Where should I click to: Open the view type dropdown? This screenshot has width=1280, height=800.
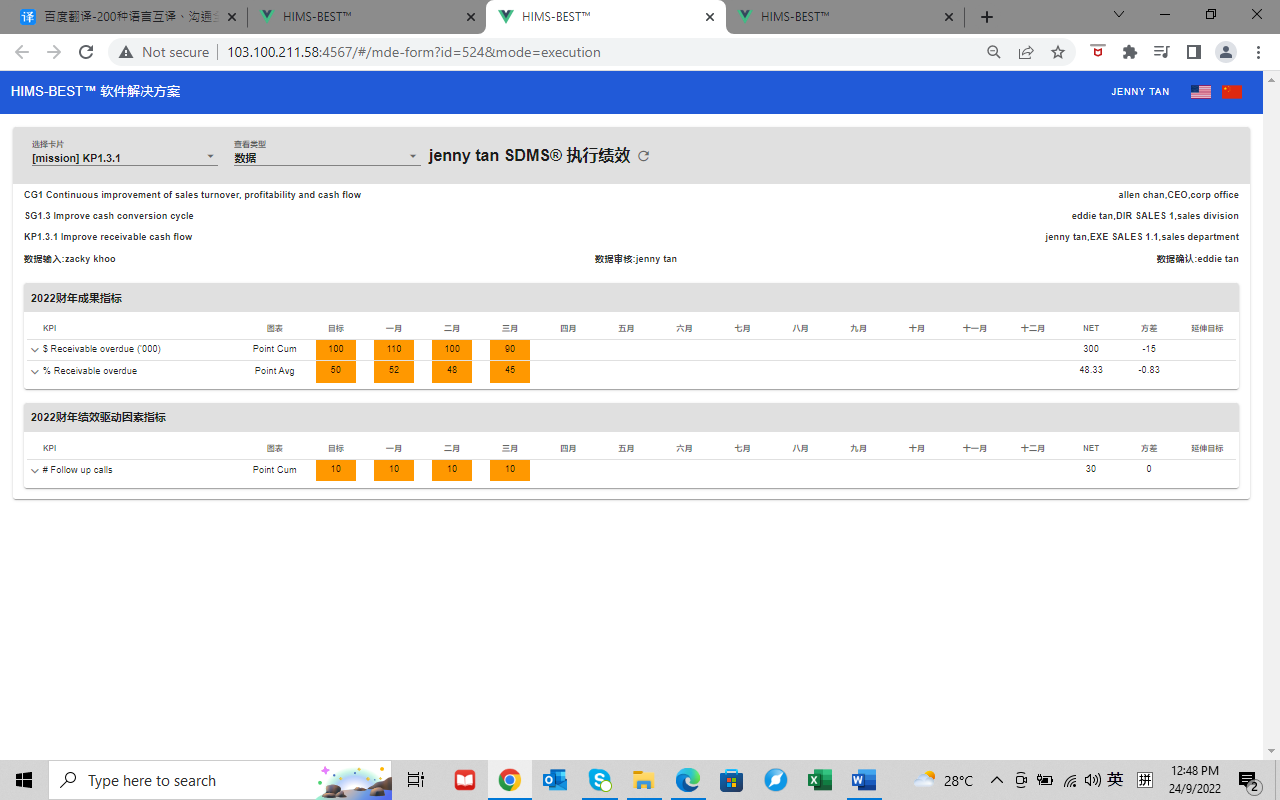click(326, 157)
